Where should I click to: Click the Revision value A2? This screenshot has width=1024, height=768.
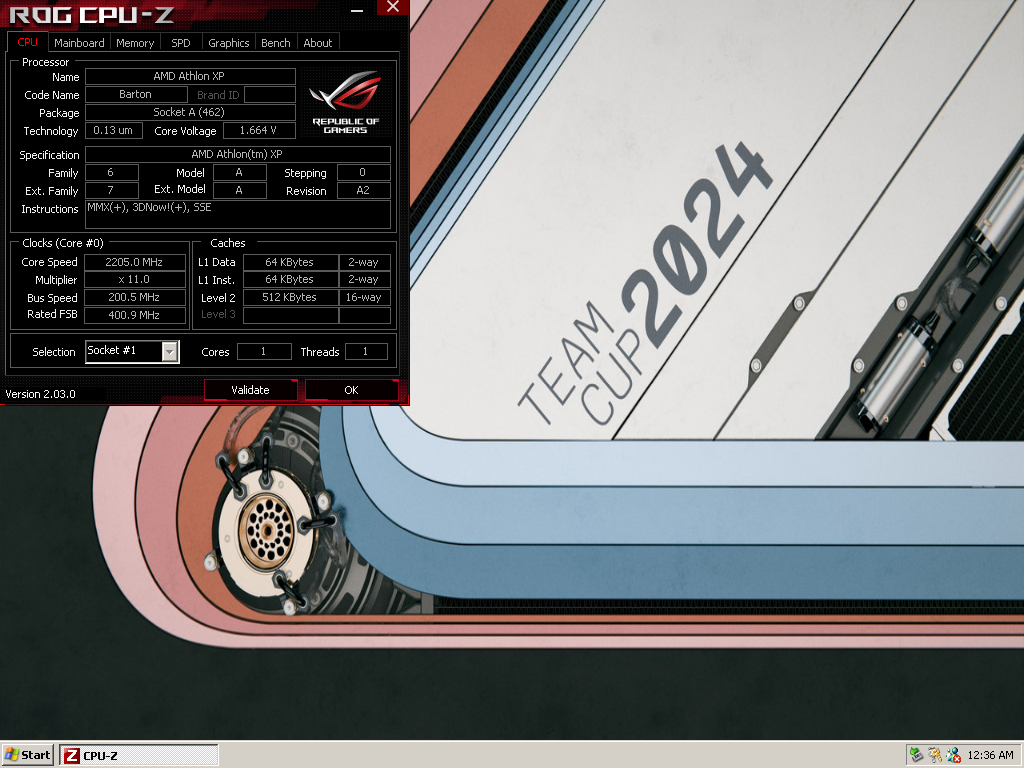(364, 191)
